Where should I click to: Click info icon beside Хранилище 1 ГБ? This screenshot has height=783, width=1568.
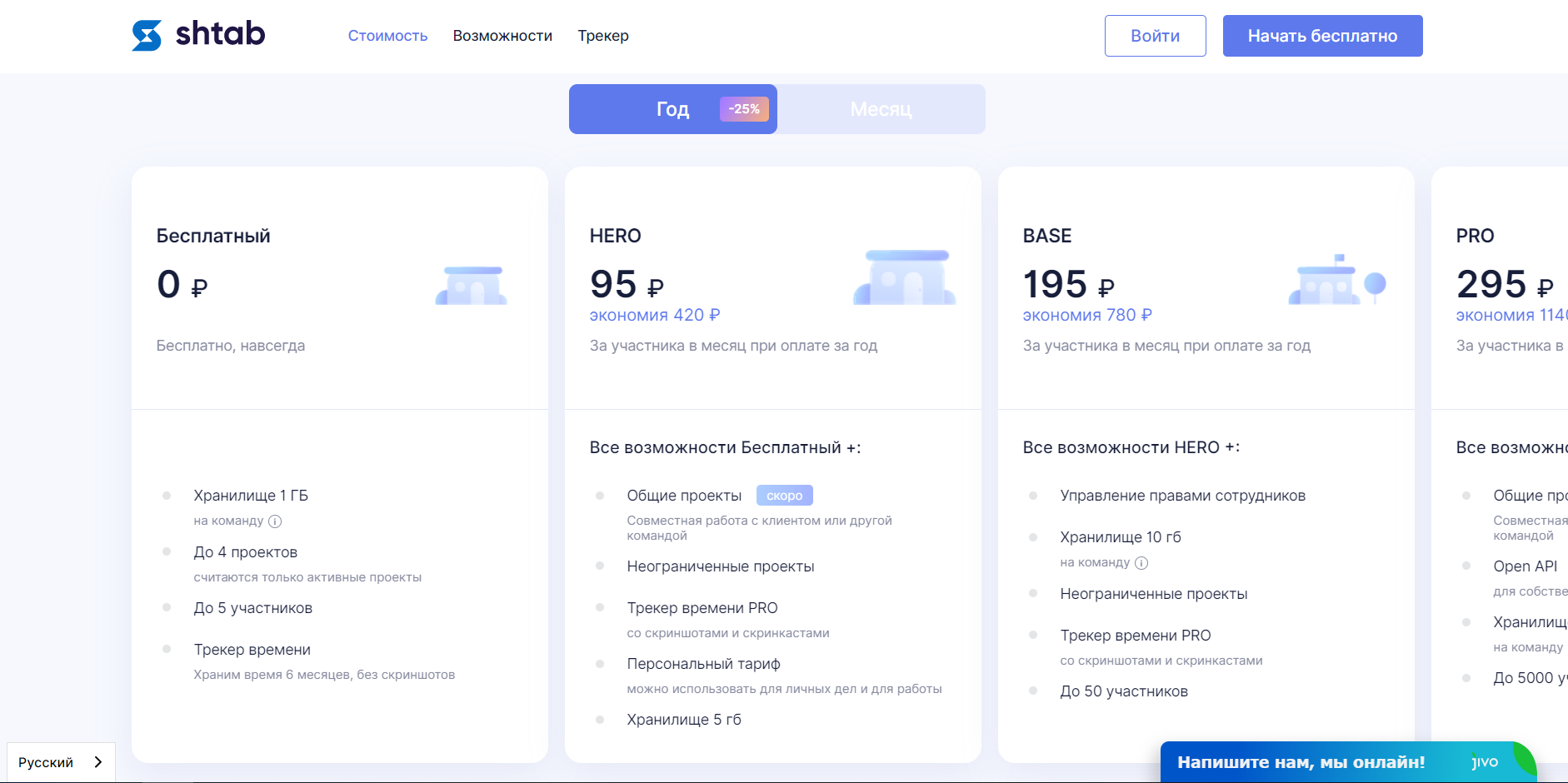(x=275, y=521)
